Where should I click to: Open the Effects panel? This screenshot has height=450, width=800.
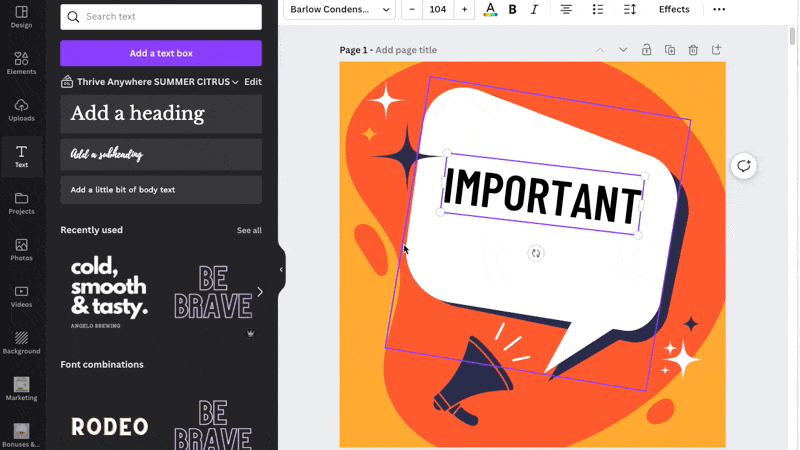click(674, 9)
